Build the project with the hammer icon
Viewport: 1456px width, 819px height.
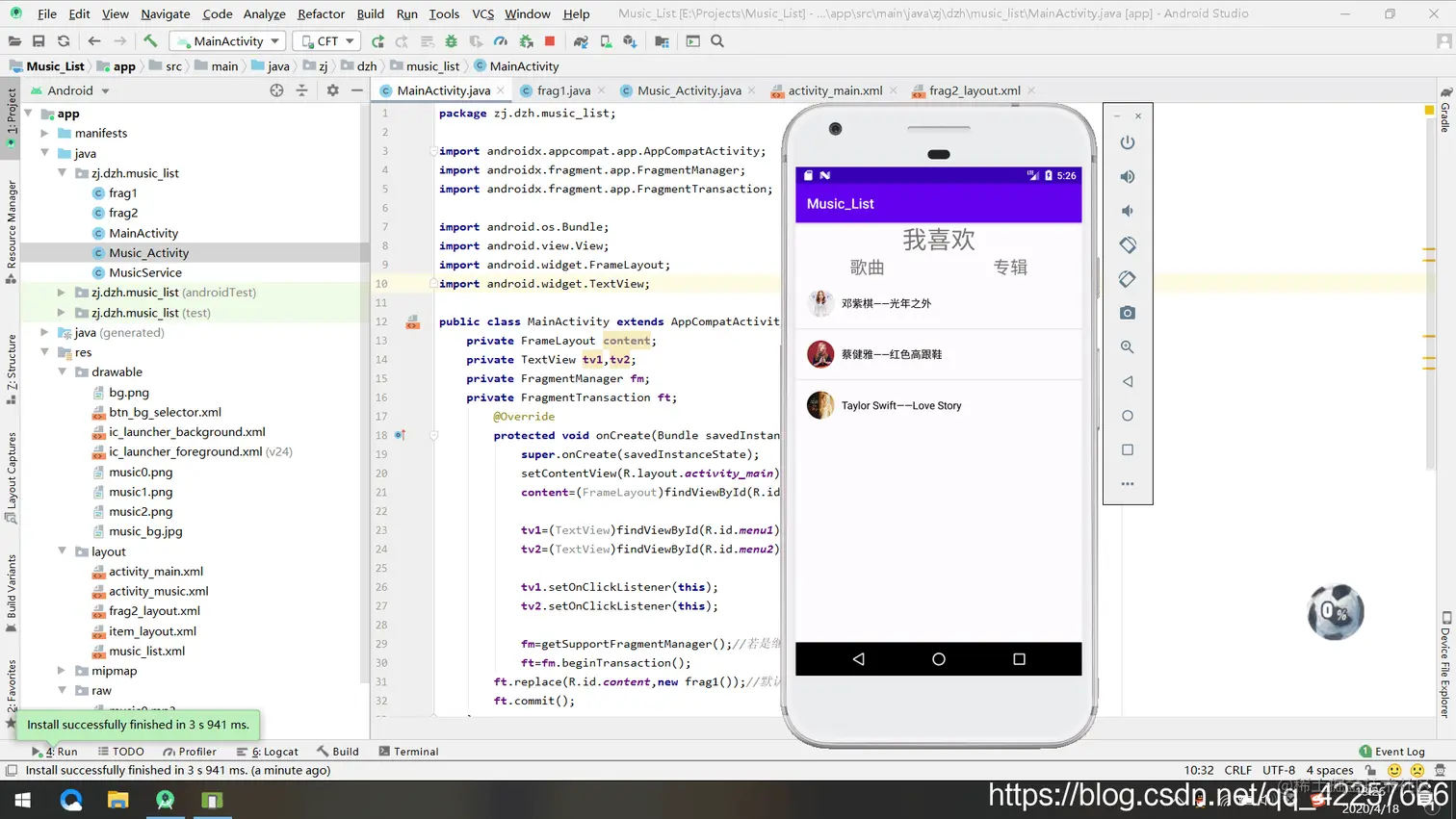pos(150,41)
